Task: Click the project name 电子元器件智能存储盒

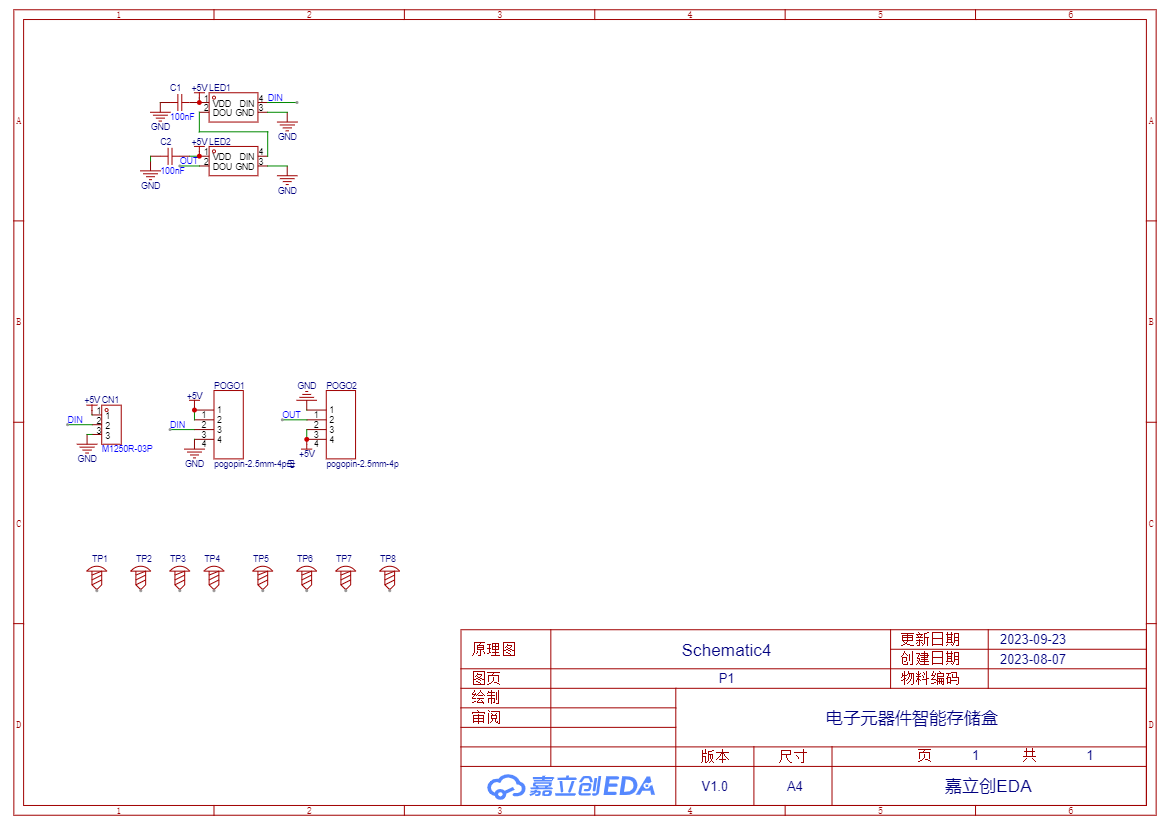Action: [911, 718]
